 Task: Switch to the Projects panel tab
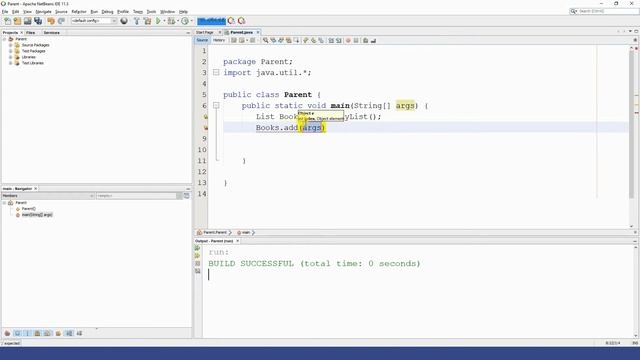click(x=10, y=33)
